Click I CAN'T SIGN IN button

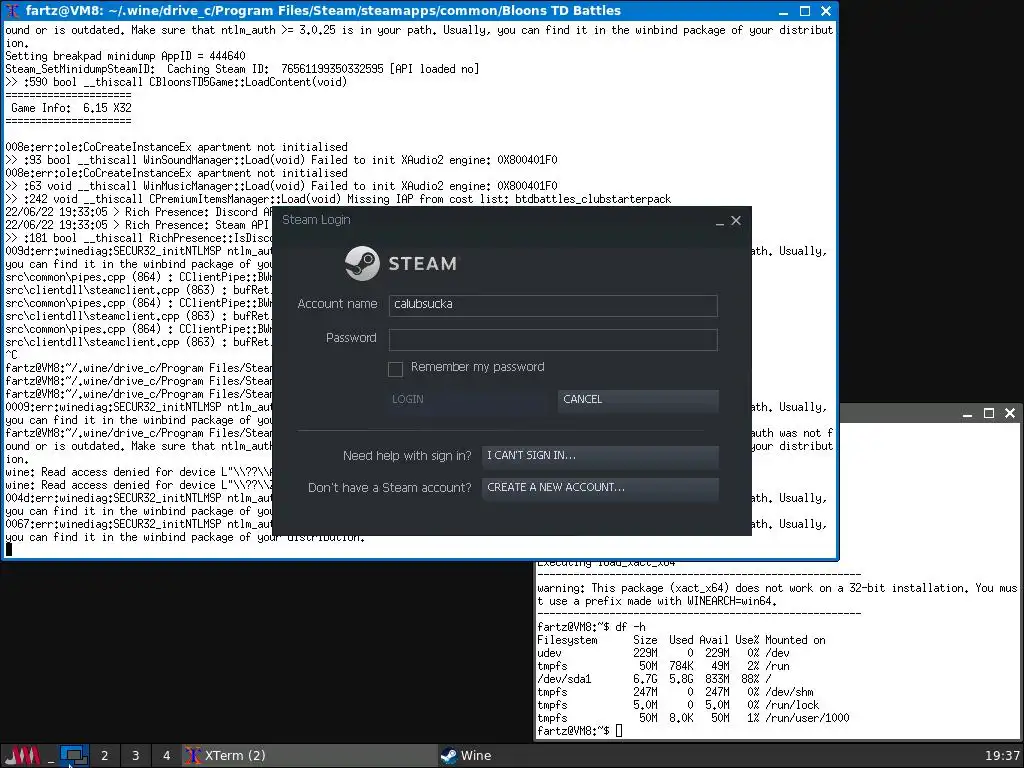[600, 456]
